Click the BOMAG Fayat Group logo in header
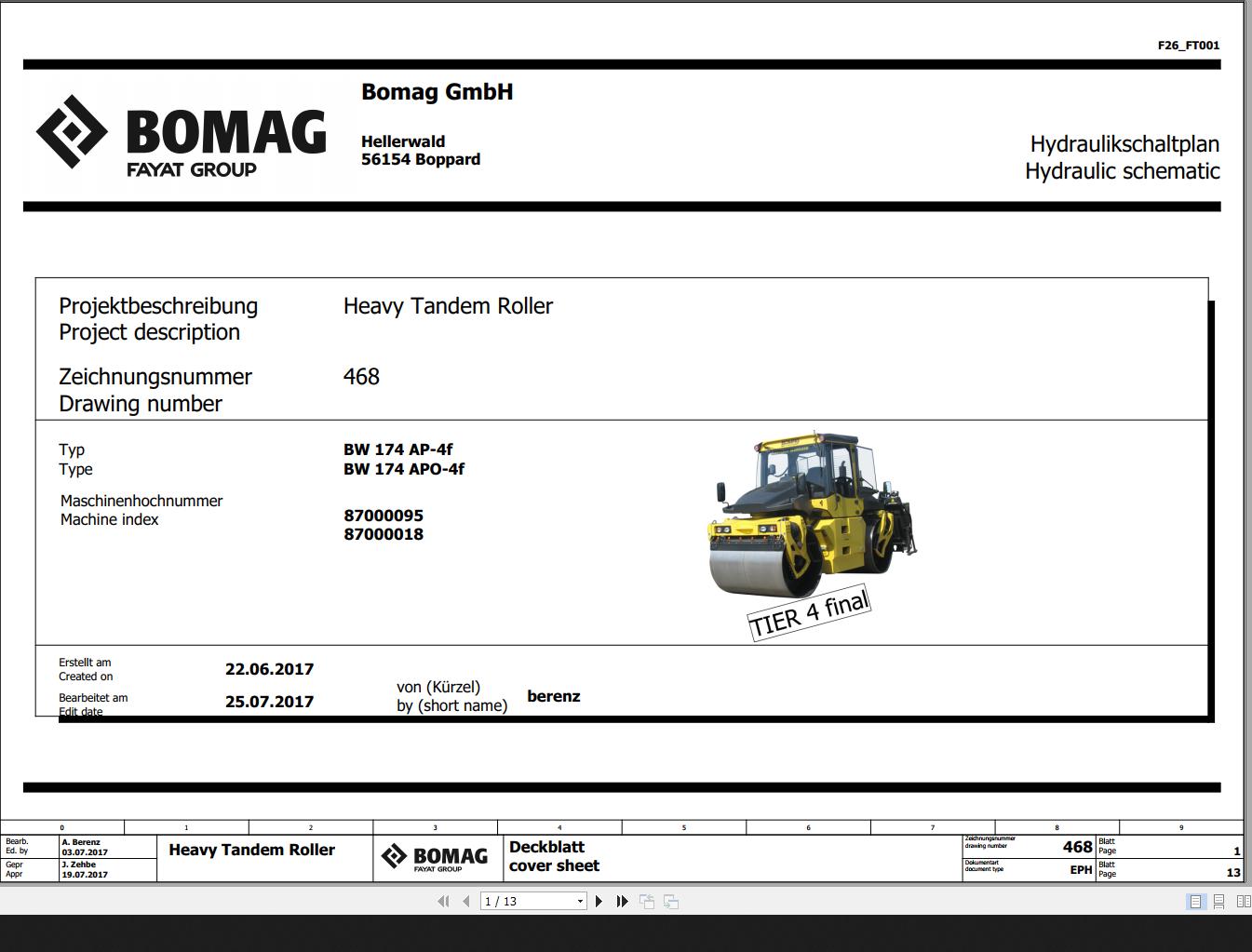This screenshot has height=952, width=1252. (x=182, y=136)
